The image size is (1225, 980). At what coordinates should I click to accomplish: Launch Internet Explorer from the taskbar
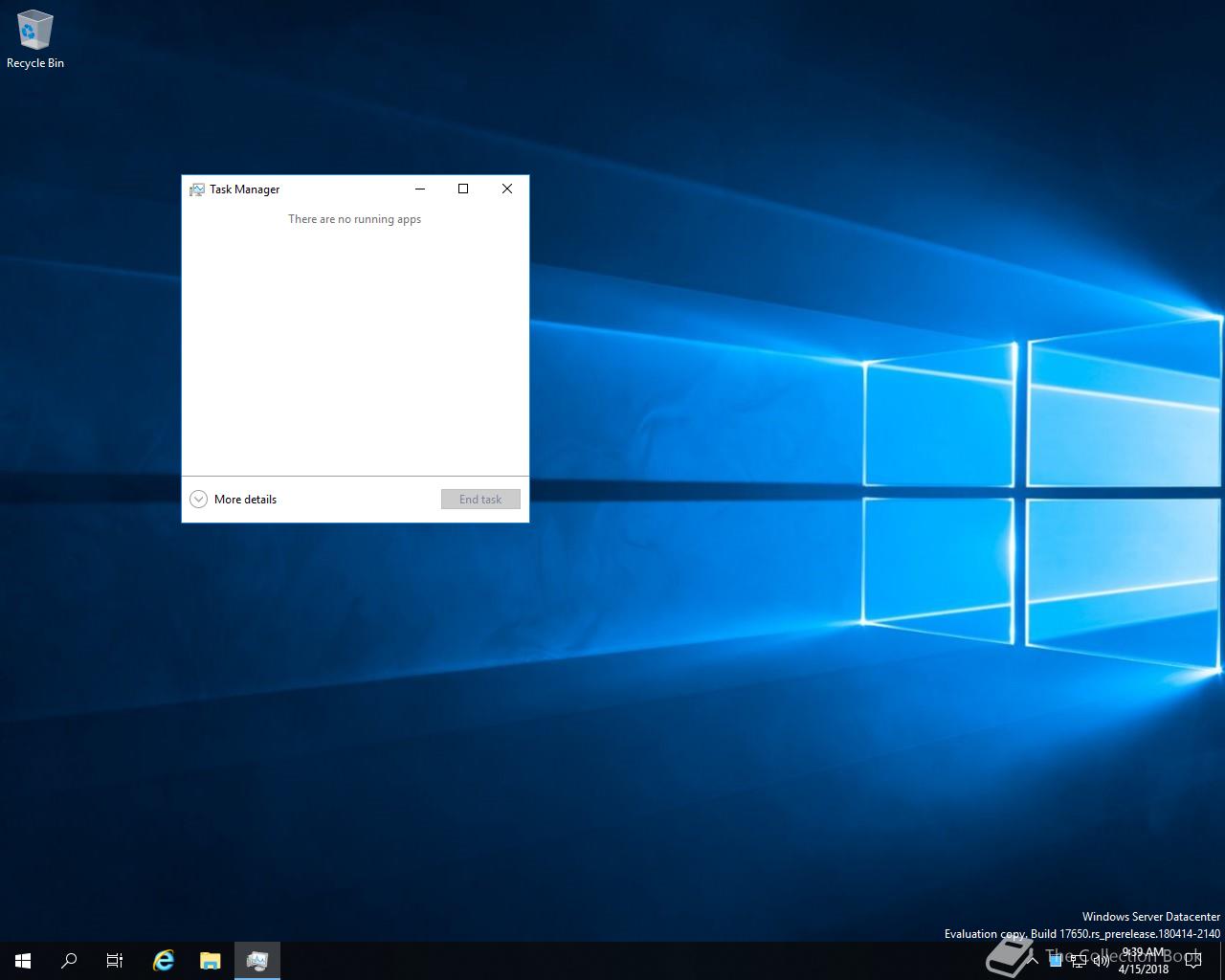pyautogui.click(x=164, y=961)
